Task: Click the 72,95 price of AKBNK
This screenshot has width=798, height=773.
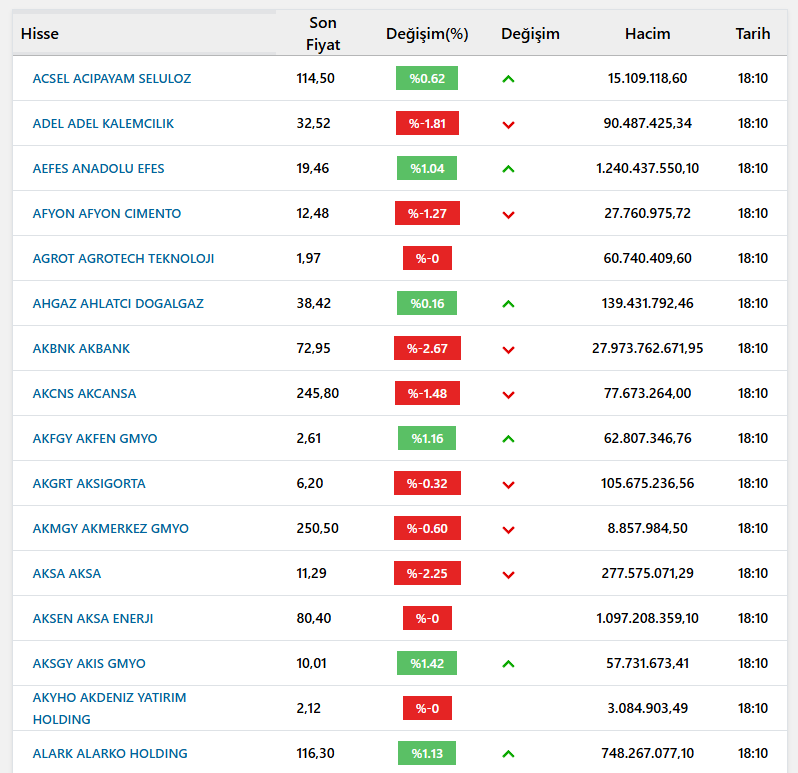Action: pos(314,349)
